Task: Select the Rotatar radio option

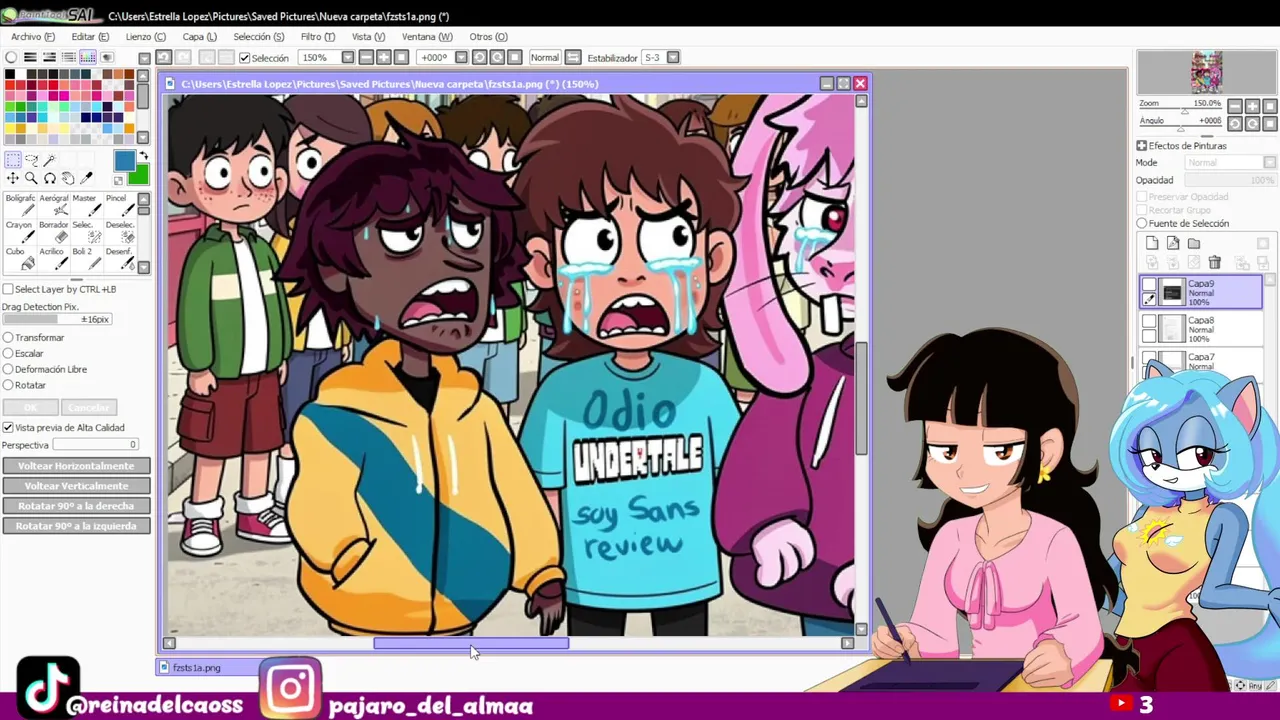Action: coord(8,385)
